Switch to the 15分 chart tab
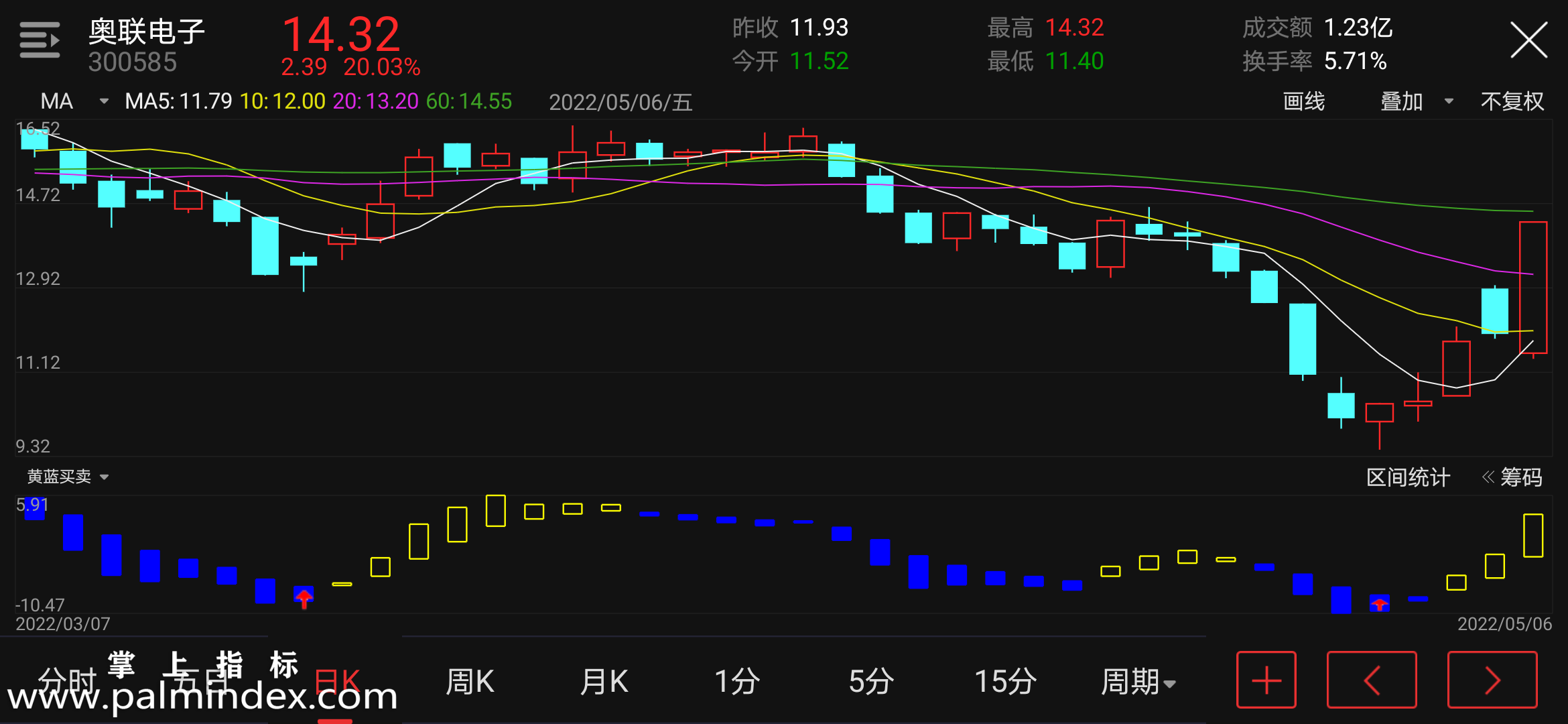 pos(1005,682)
